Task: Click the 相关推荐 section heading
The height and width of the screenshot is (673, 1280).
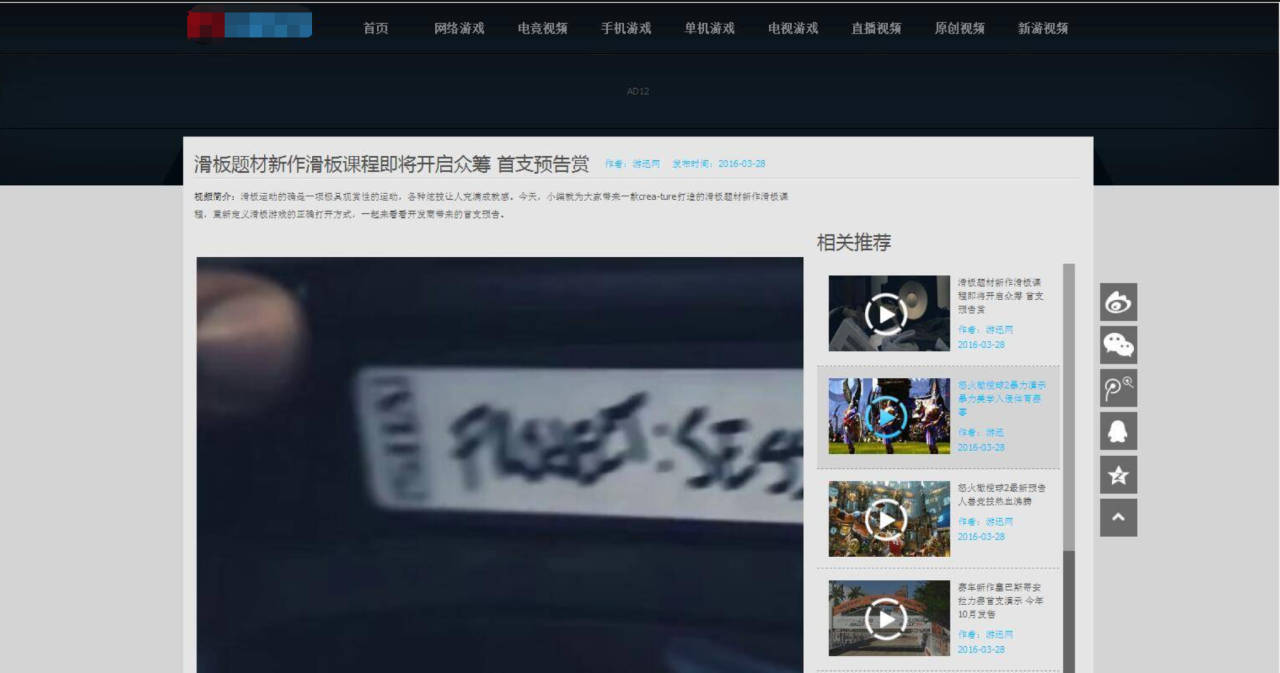Action: [854, 242]
